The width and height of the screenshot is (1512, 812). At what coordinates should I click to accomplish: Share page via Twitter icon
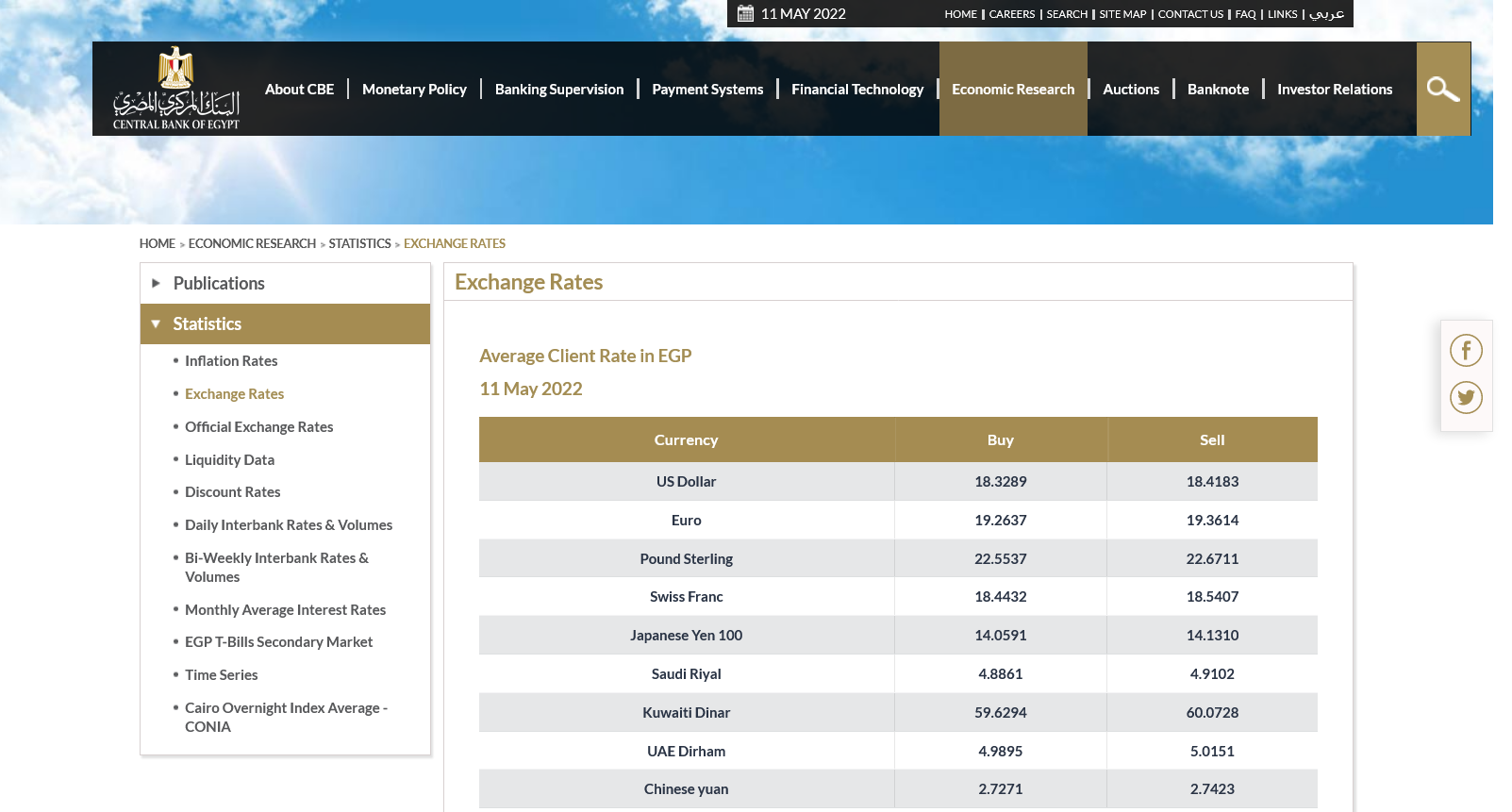click(x=1466, y=398)
